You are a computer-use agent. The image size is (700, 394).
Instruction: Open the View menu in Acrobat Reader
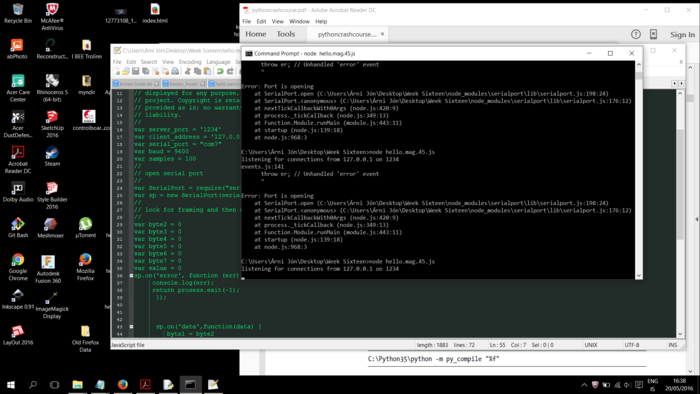click(278, 21)
